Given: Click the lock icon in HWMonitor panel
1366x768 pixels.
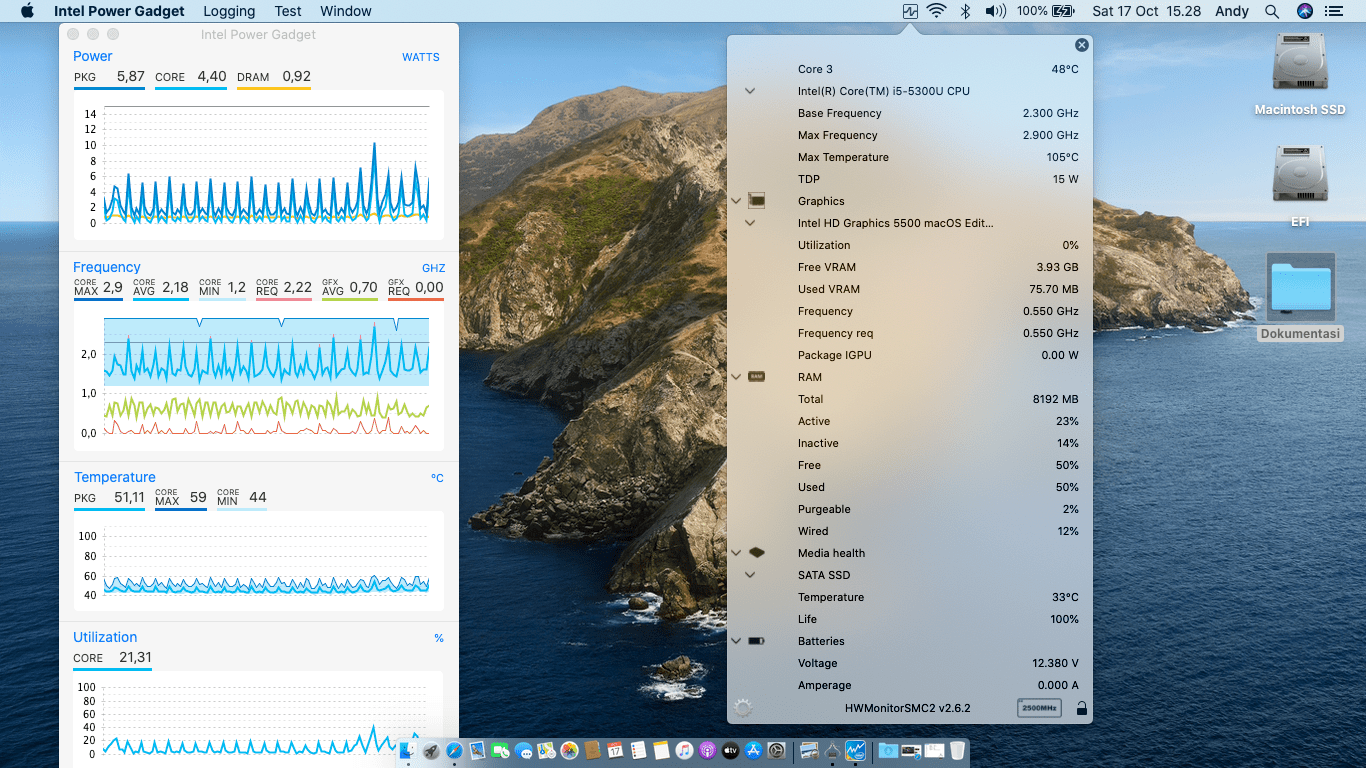Looking at the screenshot, I should (x=1081, y=708).
